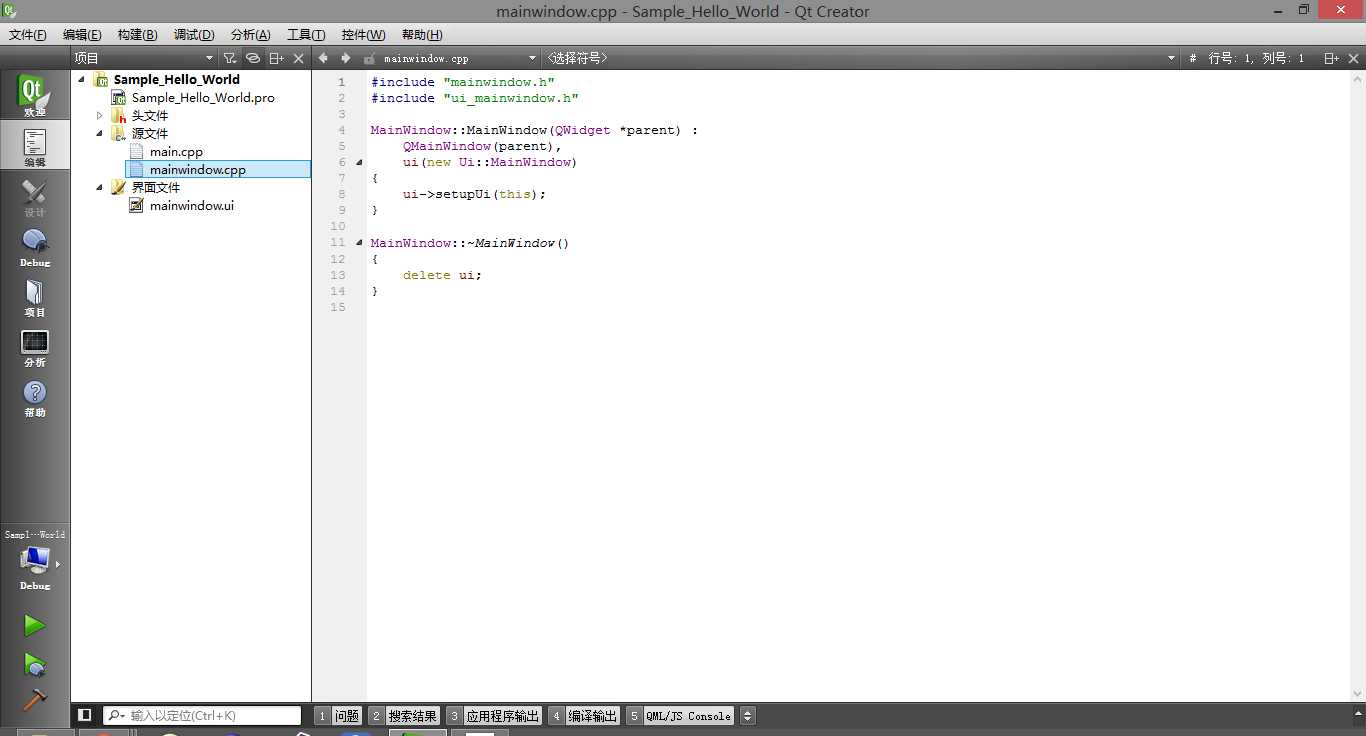
Task: Open the 设计 (Design) mode icon
Action: pyautogui.click(x=34, y=197)
